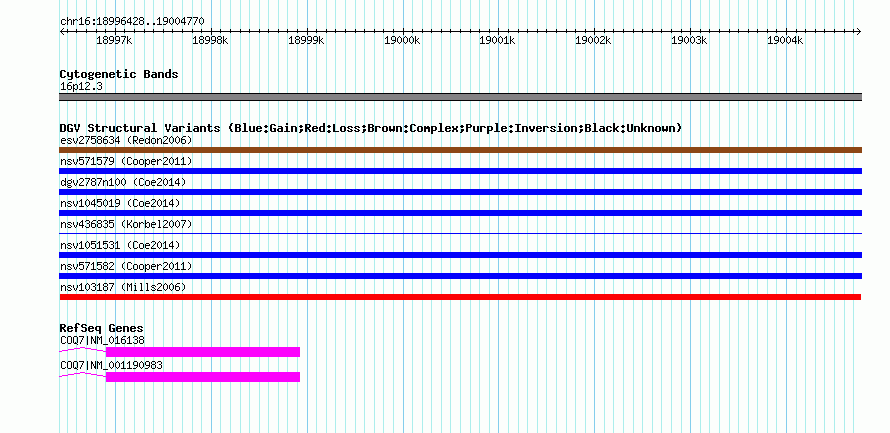Click the chr16:18996428..19004770 coordinate label
Viewport: 890px width, 433px height.
132,22
